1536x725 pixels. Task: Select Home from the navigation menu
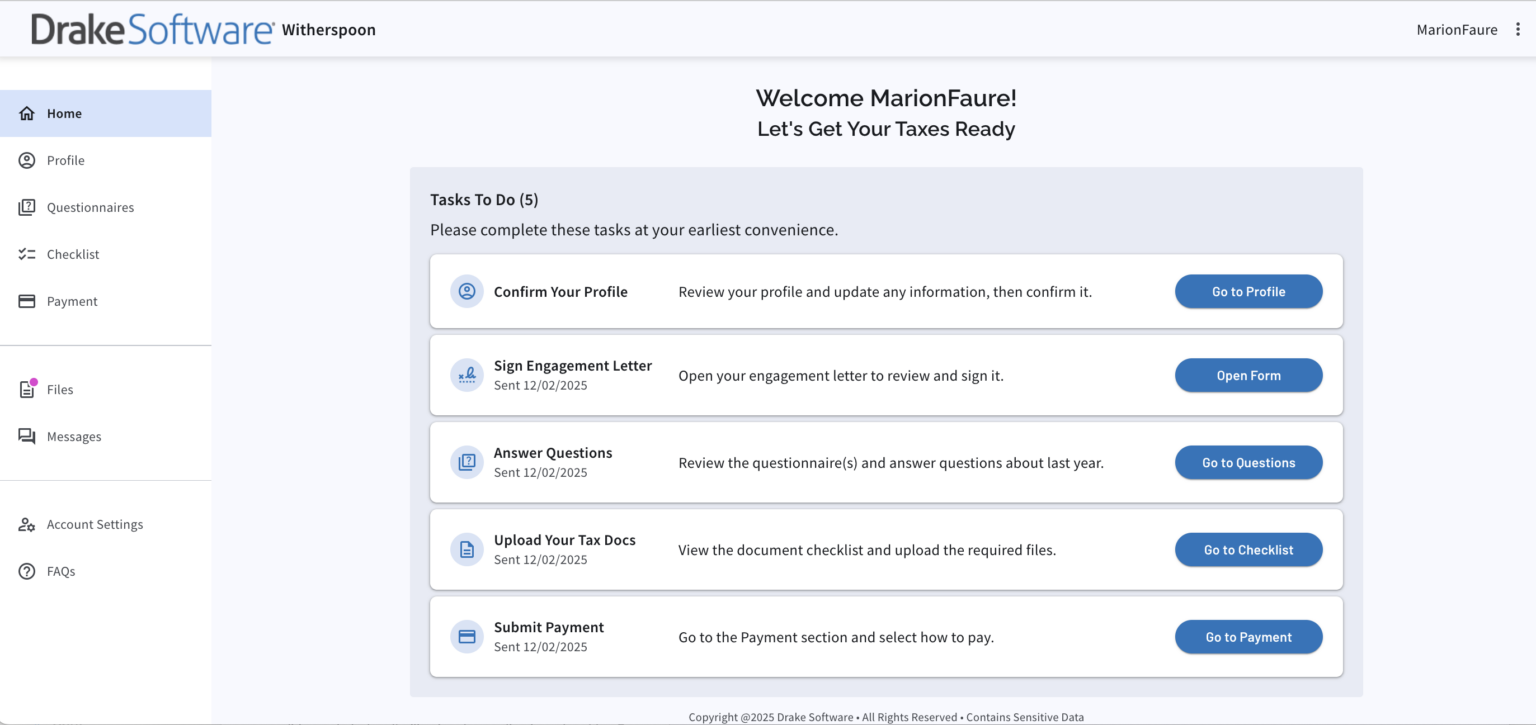coord(64,113)
